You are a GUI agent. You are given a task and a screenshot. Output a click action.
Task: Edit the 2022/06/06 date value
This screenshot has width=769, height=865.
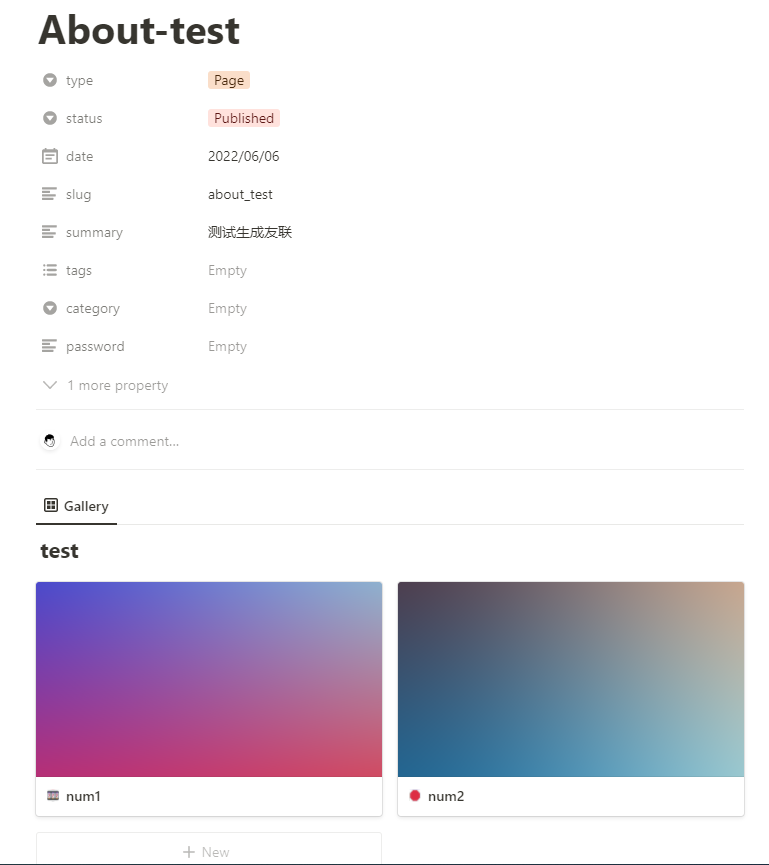(x=244, y=156)
